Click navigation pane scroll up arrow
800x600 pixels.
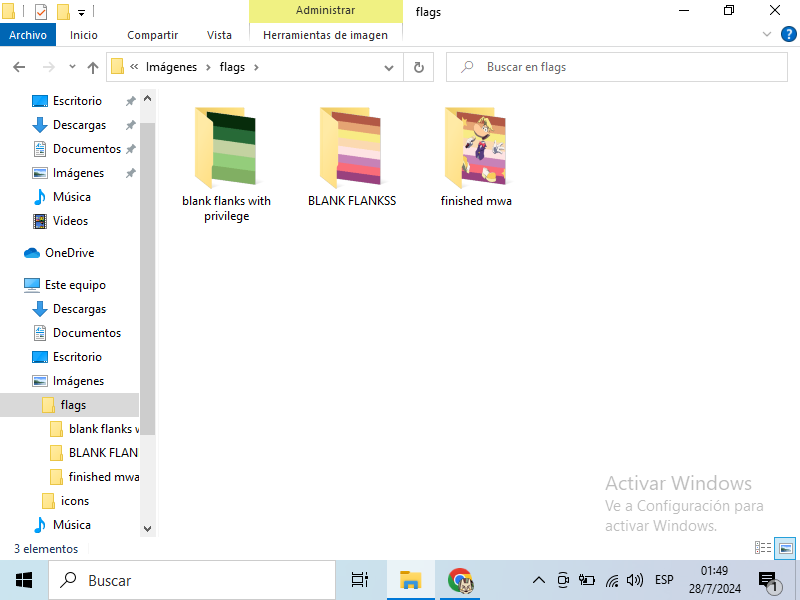147,98
